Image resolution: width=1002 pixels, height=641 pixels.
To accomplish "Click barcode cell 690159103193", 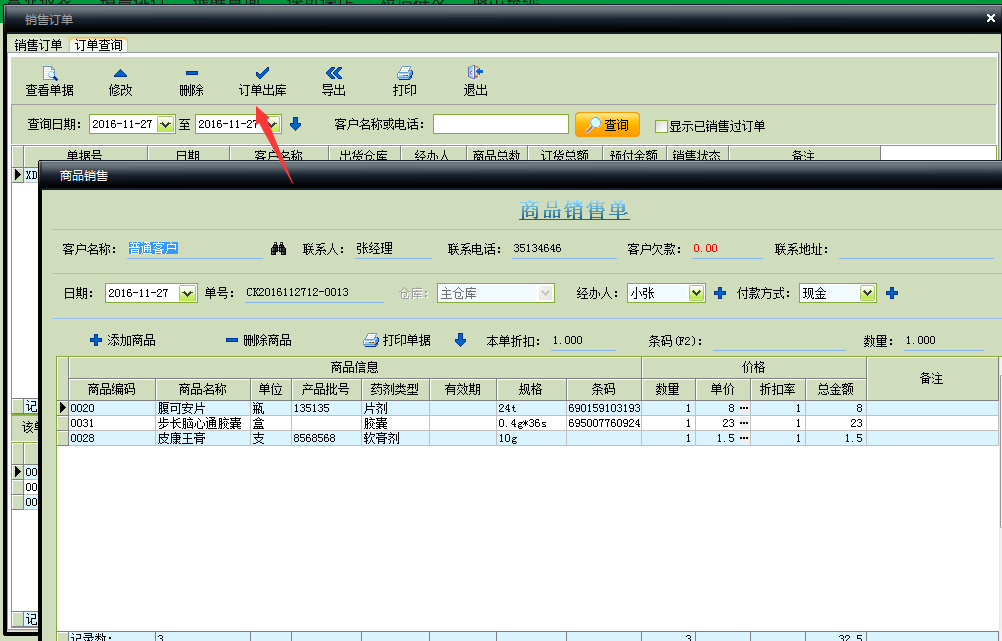I will tap(604, 408).
